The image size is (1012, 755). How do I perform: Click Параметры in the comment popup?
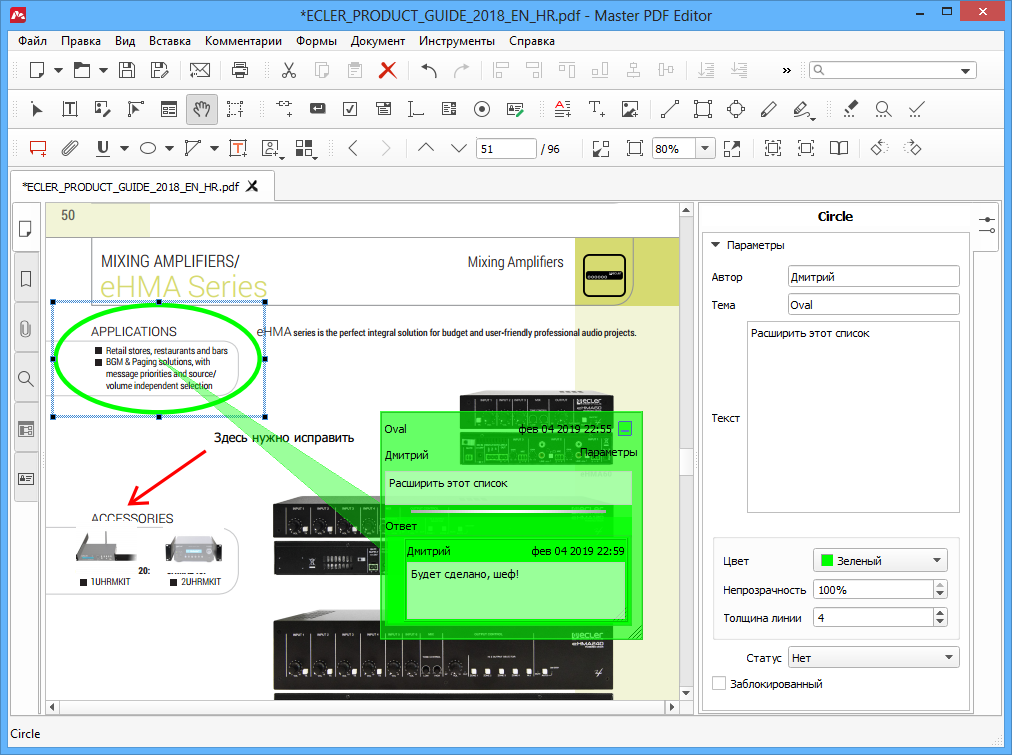coord(608,453)
